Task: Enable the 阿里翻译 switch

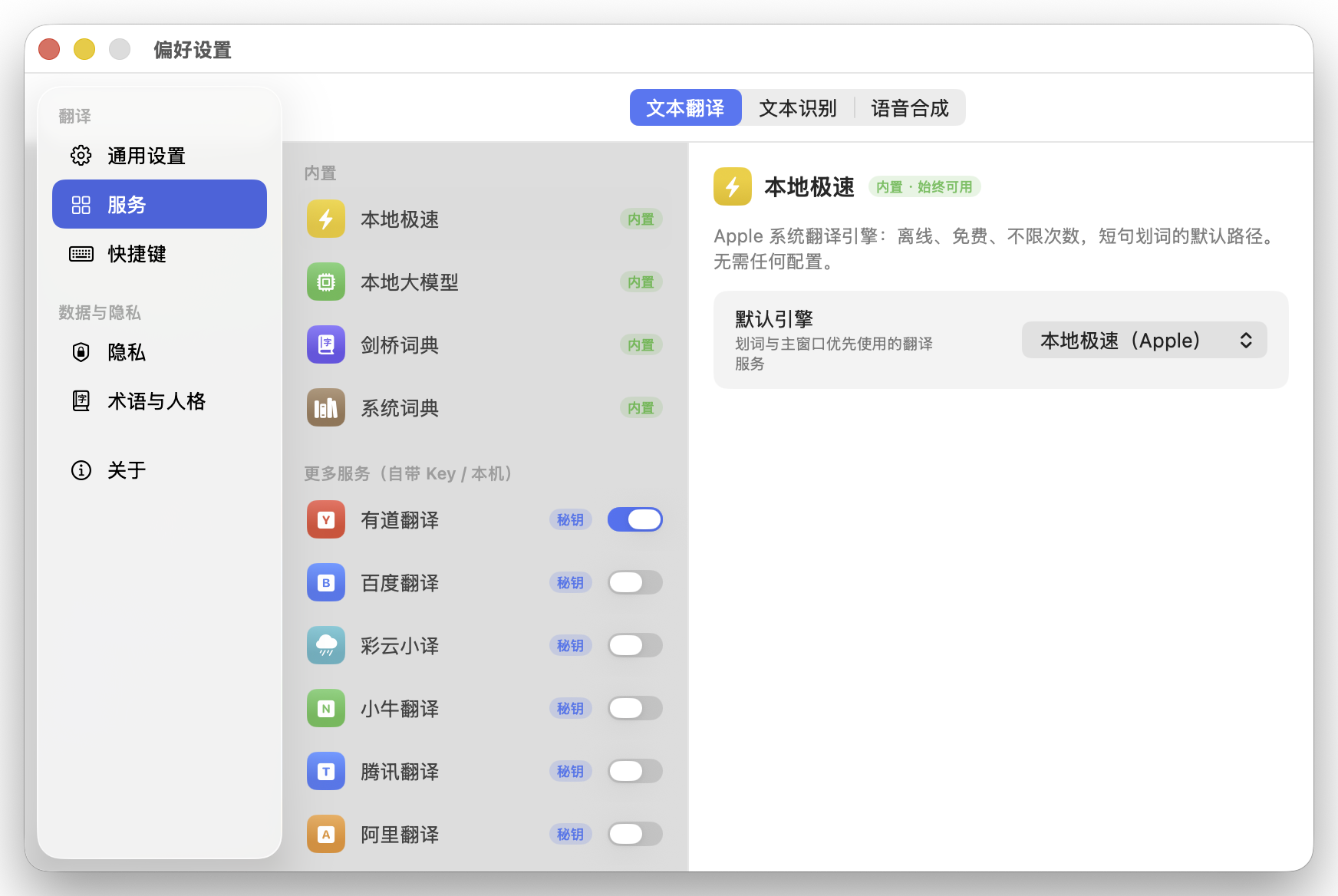Action: click(x=635, y=835)
